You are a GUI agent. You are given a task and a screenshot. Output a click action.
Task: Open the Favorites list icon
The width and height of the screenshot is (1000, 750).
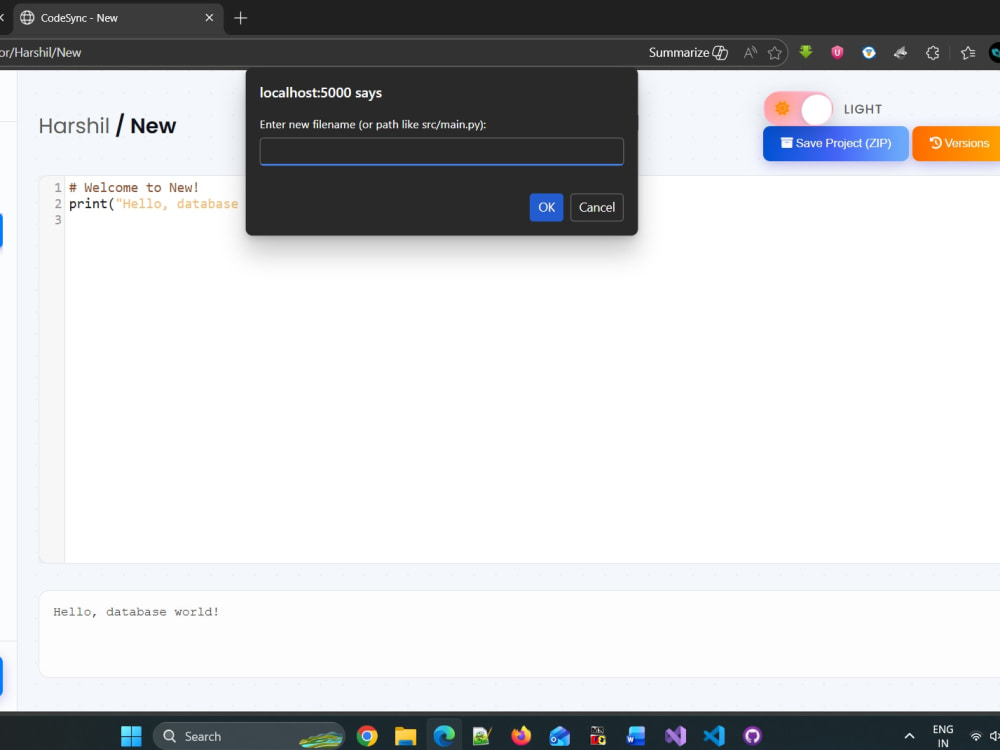tap(967, 53)
